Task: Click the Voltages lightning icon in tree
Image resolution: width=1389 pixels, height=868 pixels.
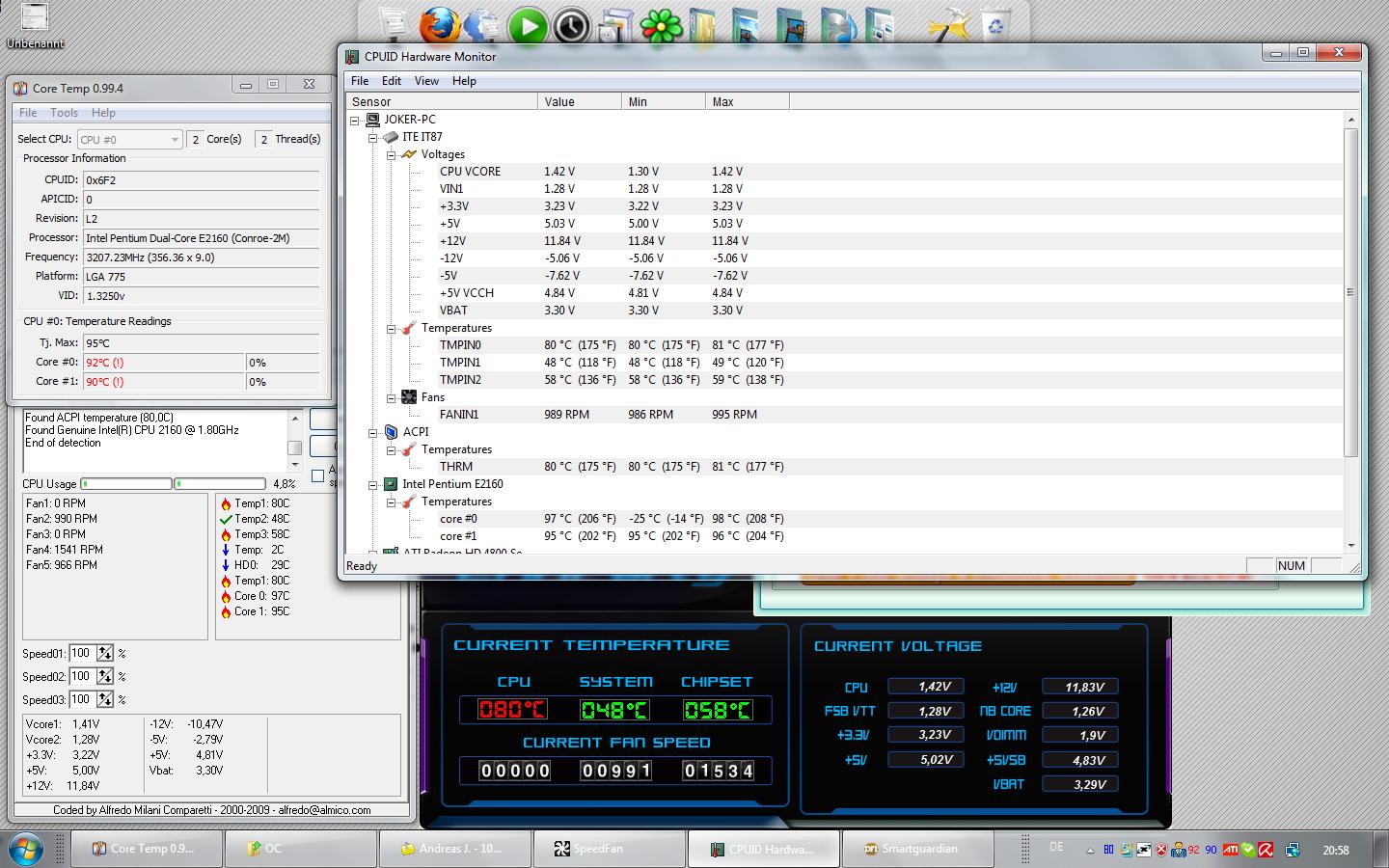Action: pyautogui.click(x=409, y=154)
